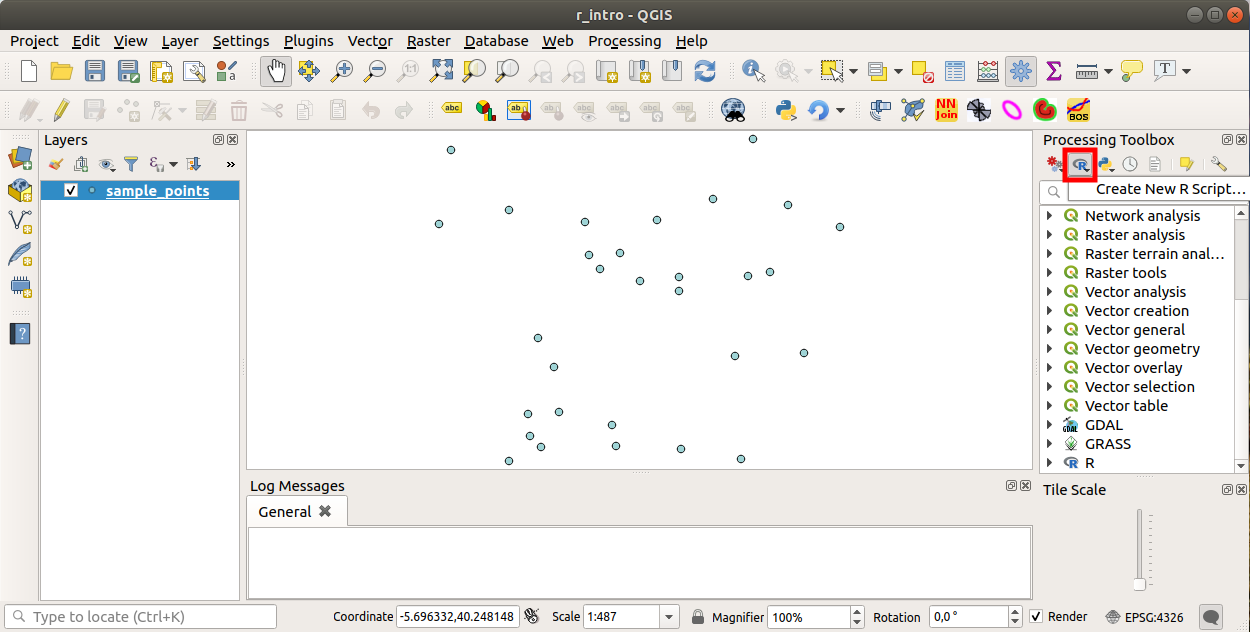The height and width of the screenshot is (632, 1250).
Task: Expand the Vector geometry group
Action: point(1049,349)
